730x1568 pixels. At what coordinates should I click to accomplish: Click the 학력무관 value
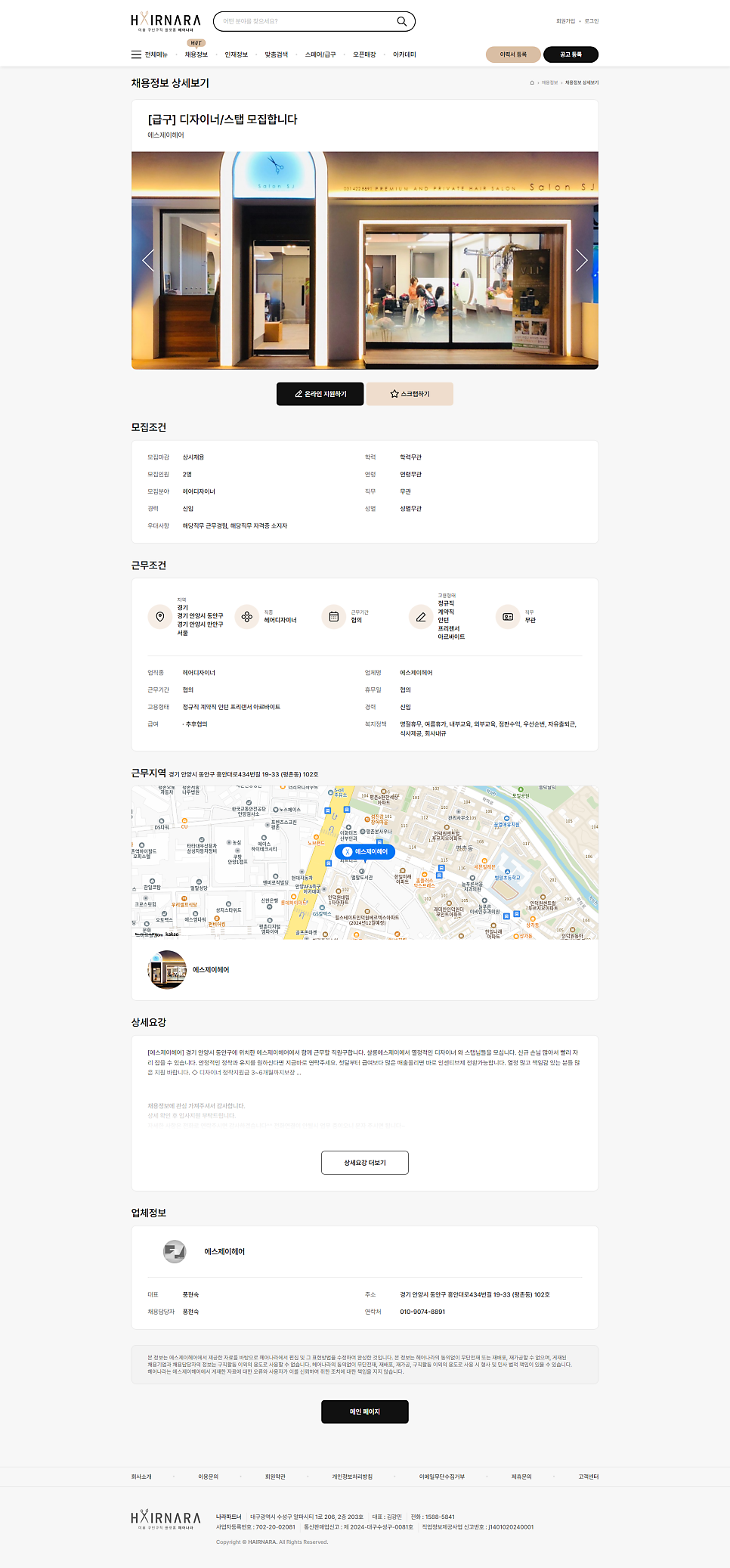(411, 457)
